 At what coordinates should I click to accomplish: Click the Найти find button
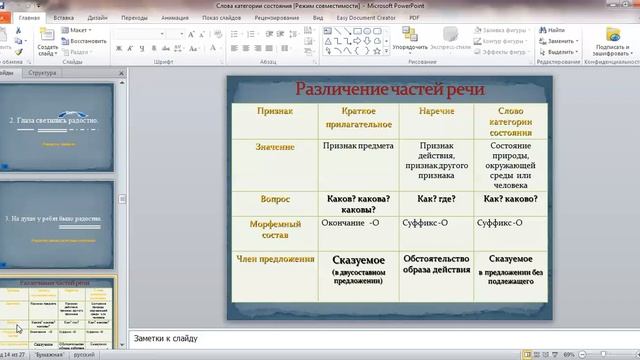point(552,30)
